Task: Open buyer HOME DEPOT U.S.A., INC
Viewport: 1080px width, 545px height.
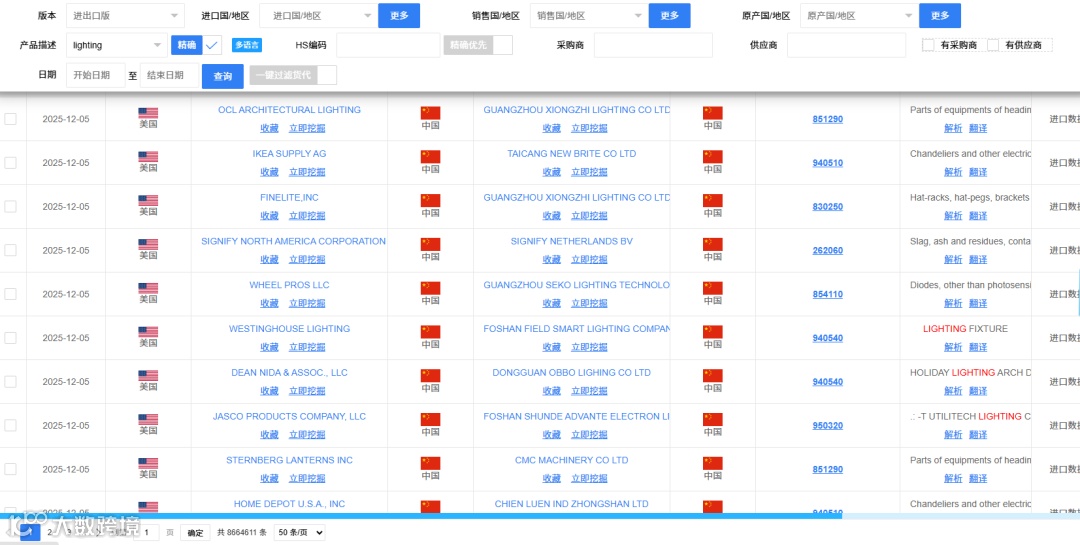Action: coord(289,504)
